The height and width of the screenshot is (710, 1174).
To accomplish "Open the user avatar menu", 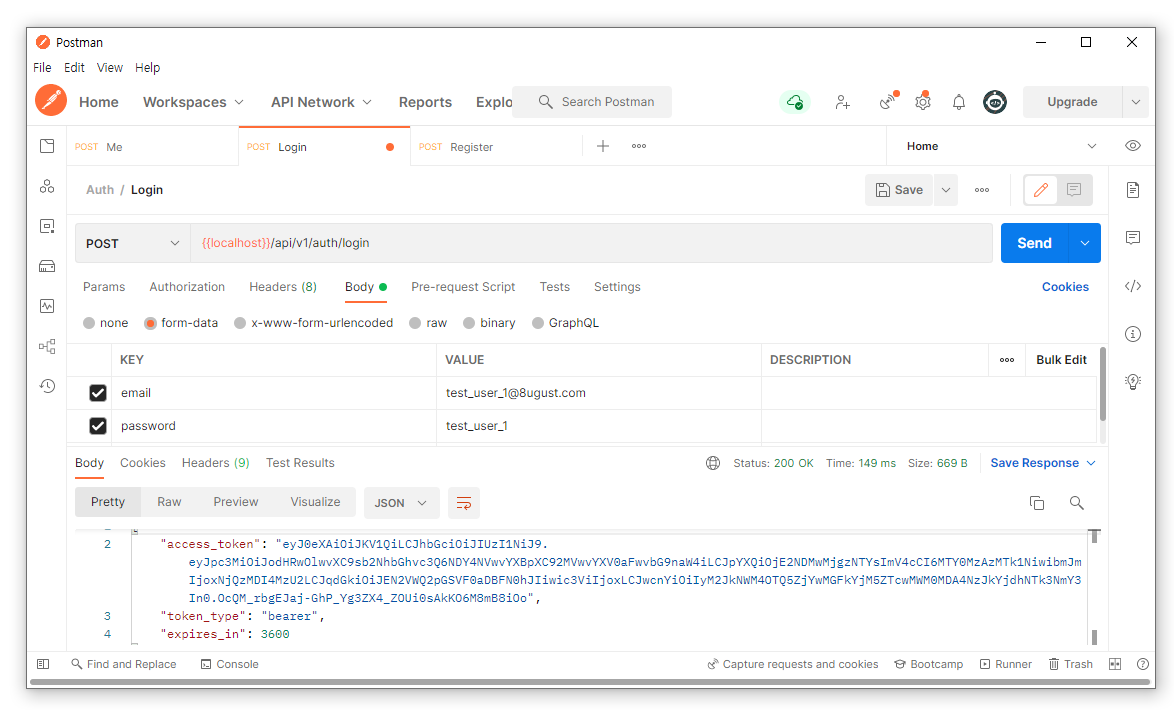I will (994, 102).
